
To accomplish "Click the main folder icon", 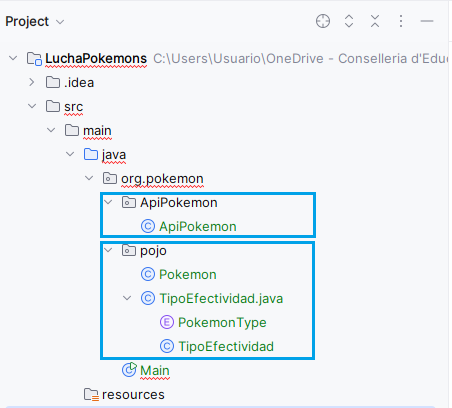I will (x=72, y=130).
